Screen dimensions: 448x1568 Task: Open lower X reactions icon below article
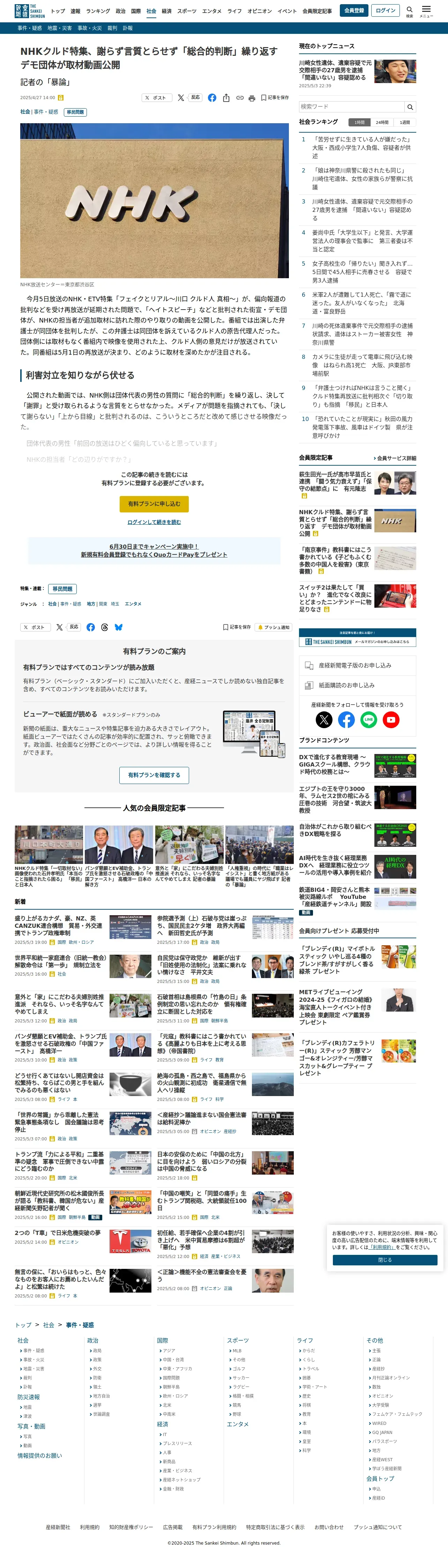pos(60,627)
